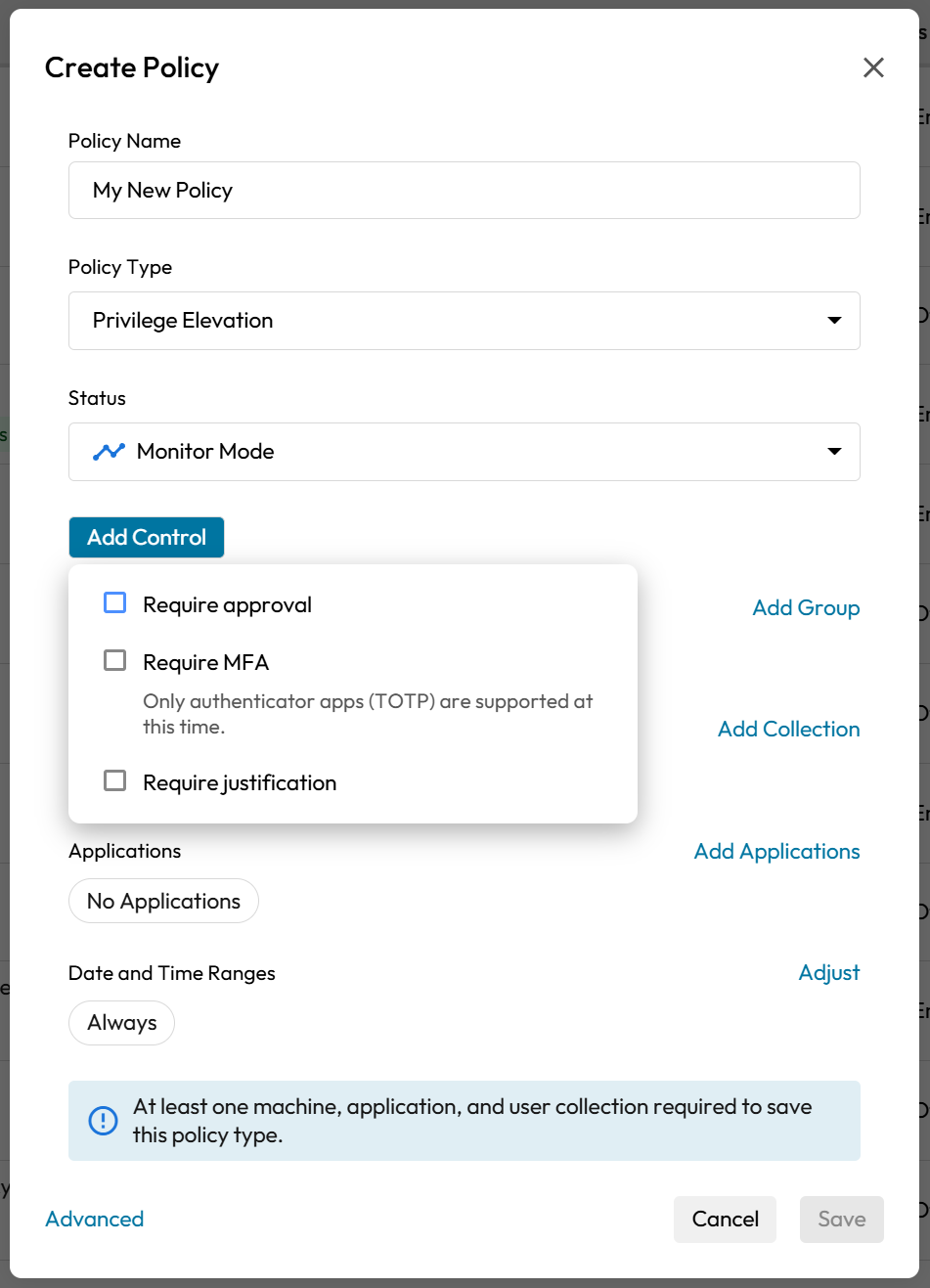The image size is (930, 1288).
Task: Enable the Require approval checkbox
Action: (115, 603)
